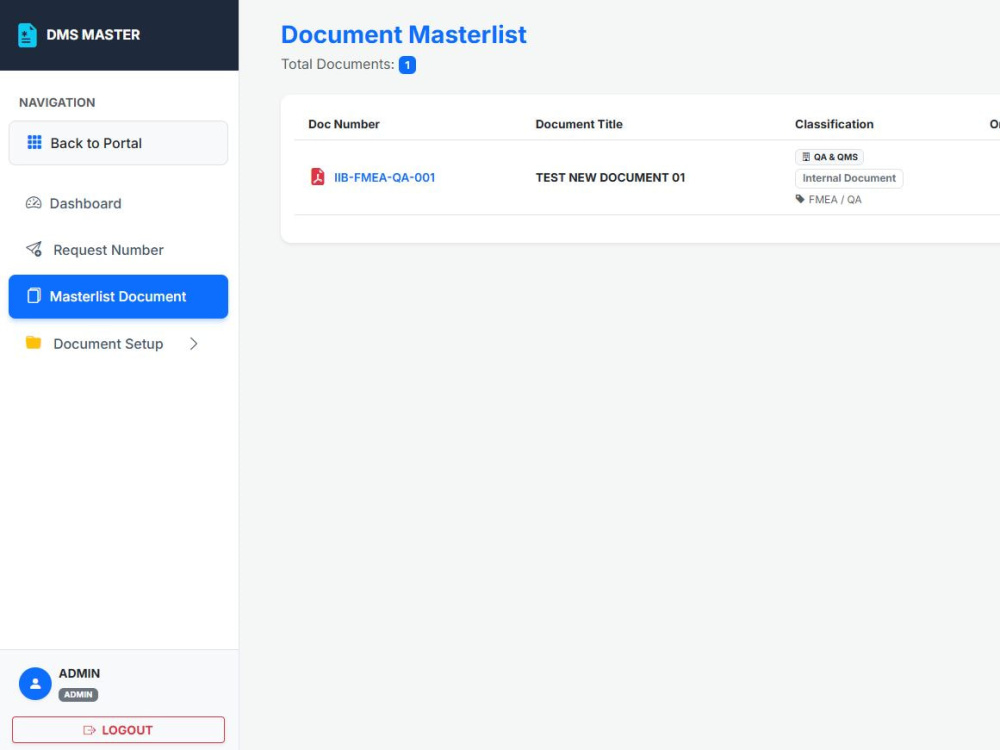Screen dimensions: 1000x750
Task: Click the ADMIN user name text
Action: pyautogui.click(x=79, y=673)
